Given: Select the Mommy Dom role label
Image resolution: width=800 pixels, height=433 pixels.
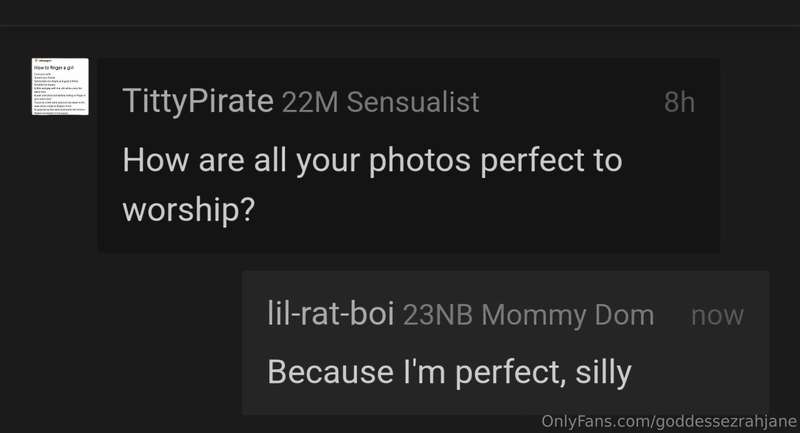Looking at the screenshot, I should (x=567, y=315).
